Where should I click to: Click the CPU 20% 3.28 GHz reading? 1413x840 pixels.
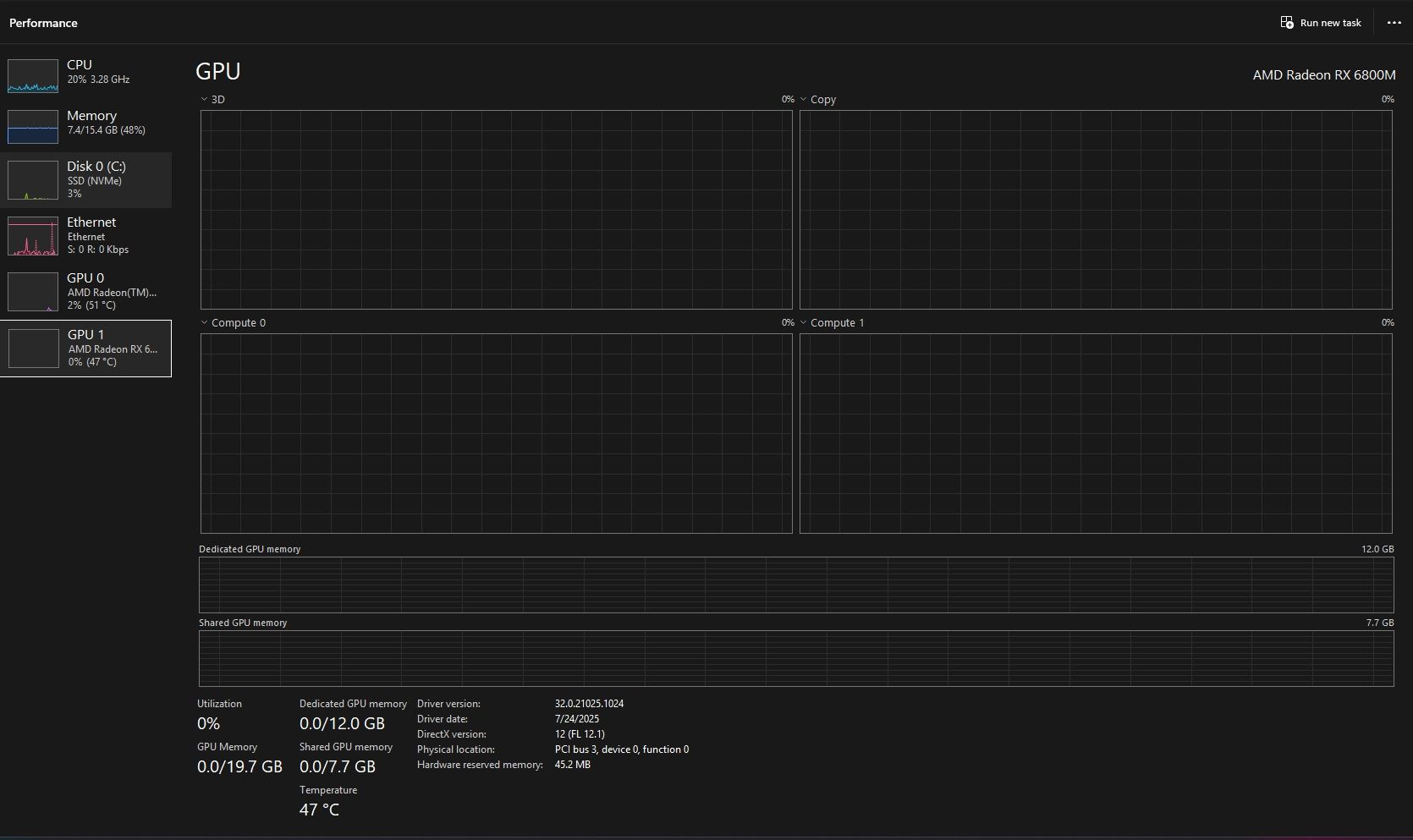[98, 80]
